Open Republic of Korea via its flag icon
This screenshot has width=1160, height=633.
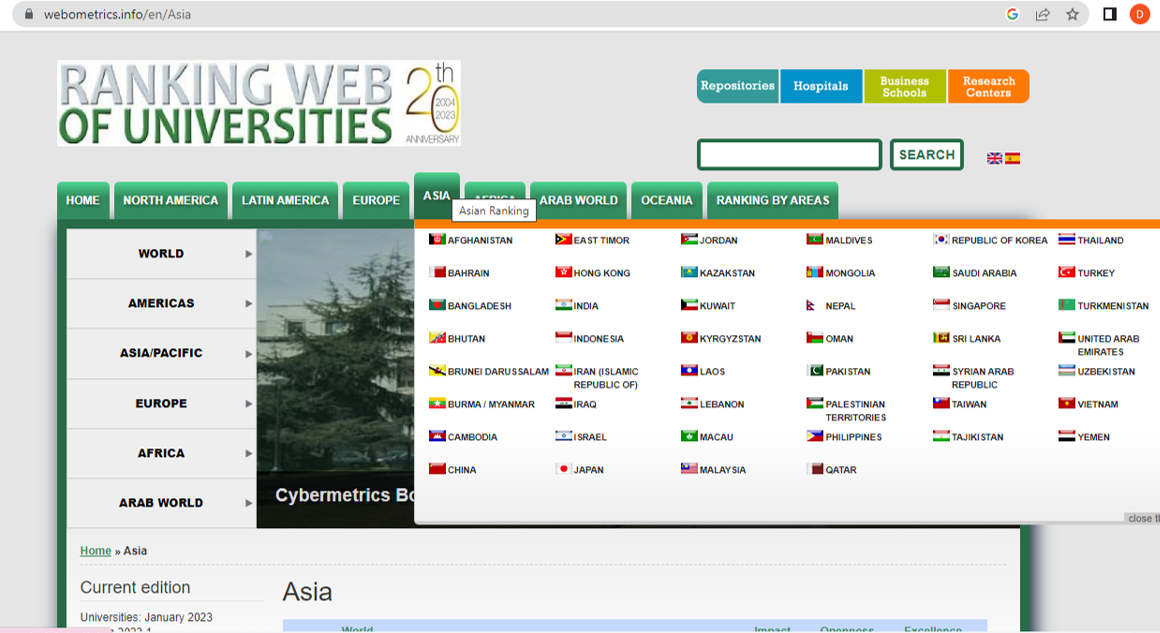point(939,240)
